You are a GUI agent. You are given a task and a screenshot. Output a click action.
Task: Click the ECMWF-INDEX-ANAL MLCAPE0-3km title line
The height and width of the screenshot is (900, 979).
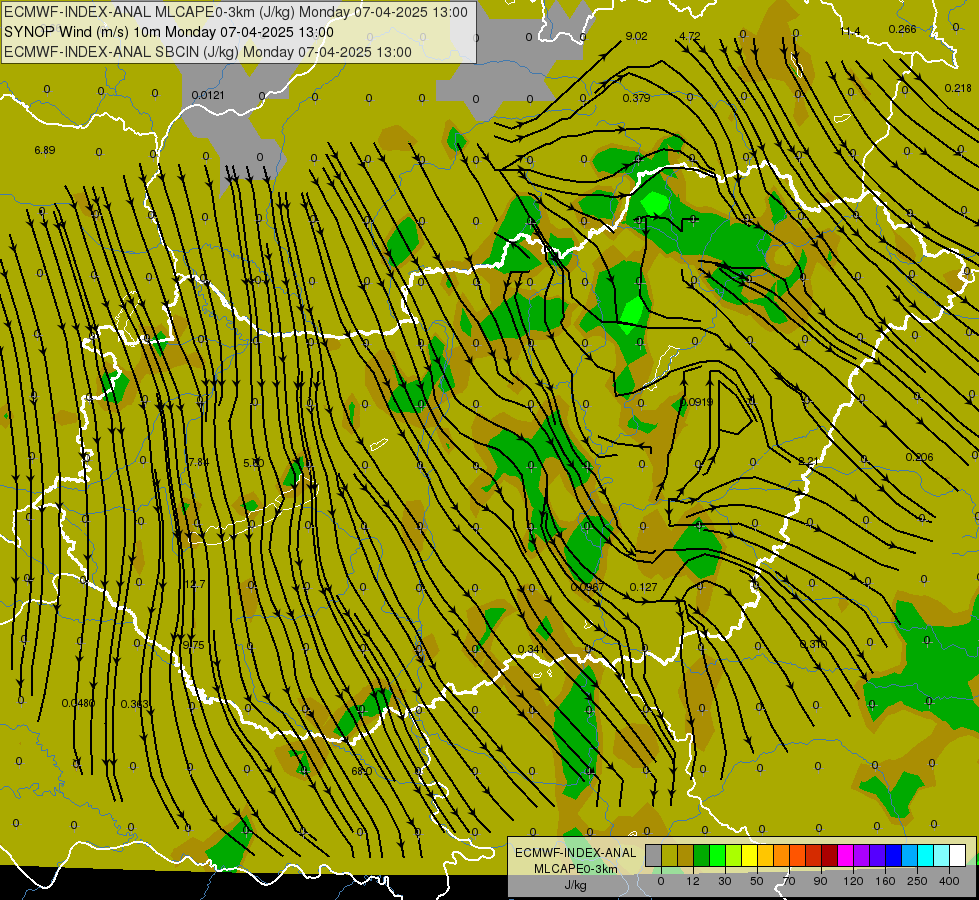coord(235,12)
